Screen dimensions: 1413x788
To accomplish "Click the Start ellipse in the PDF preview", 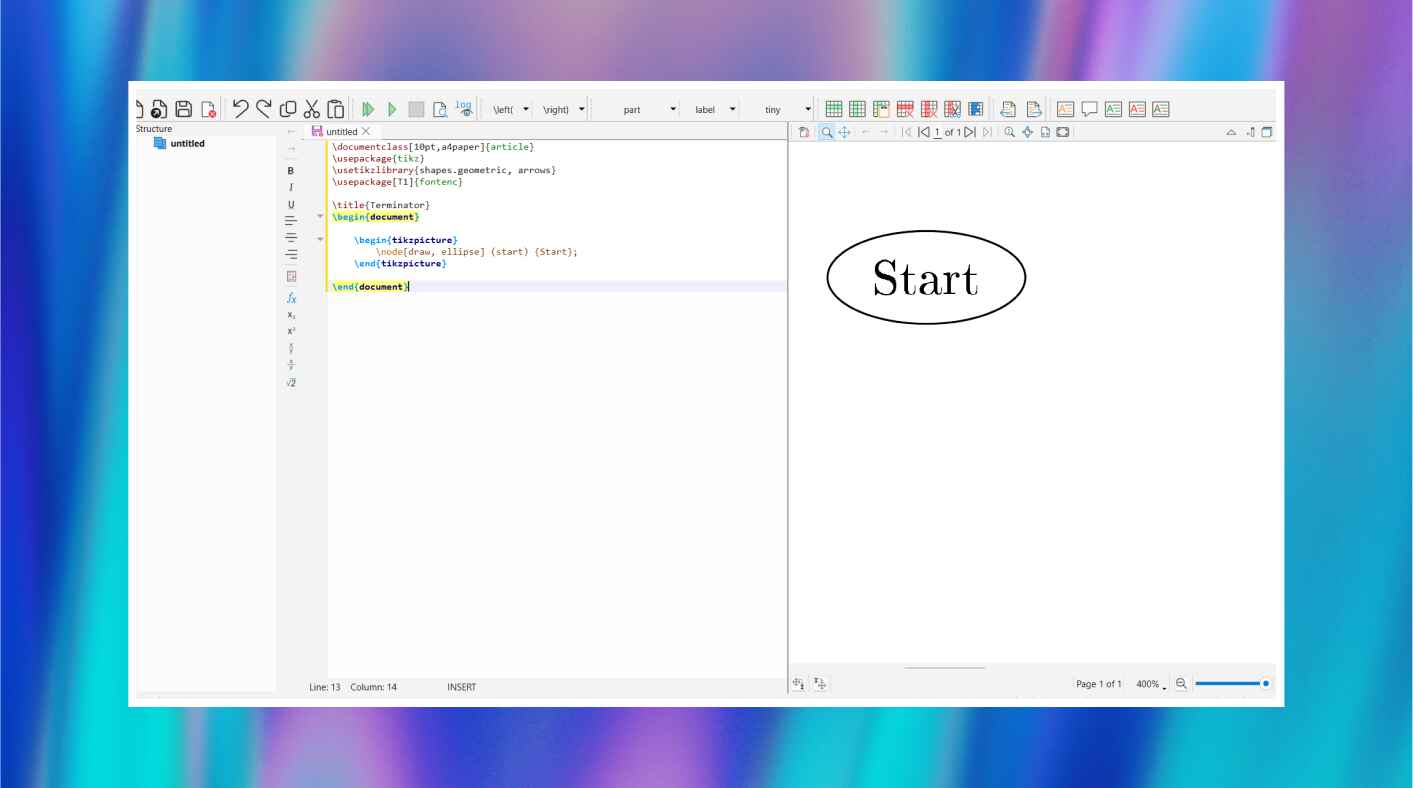I will click(x=926, y=277).
